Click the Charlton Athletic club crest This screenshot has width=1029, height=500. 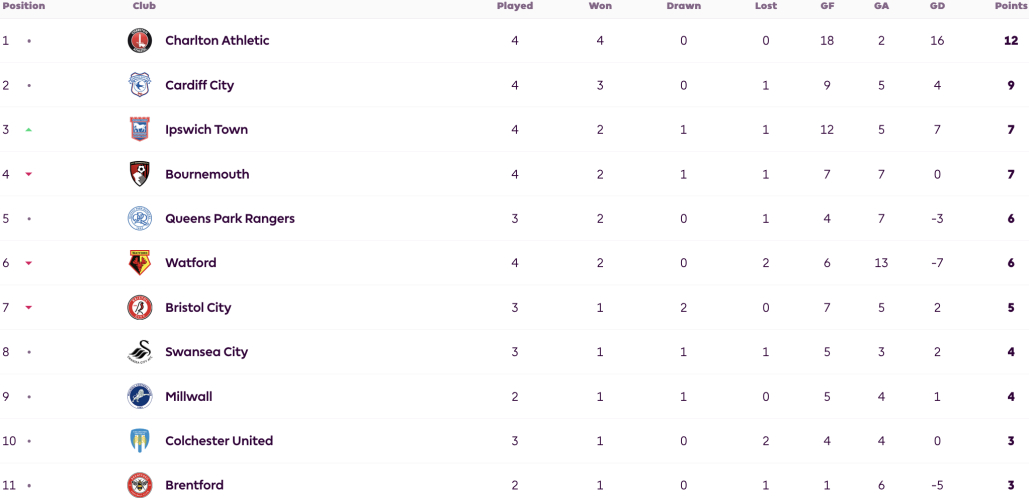(140, 41)
